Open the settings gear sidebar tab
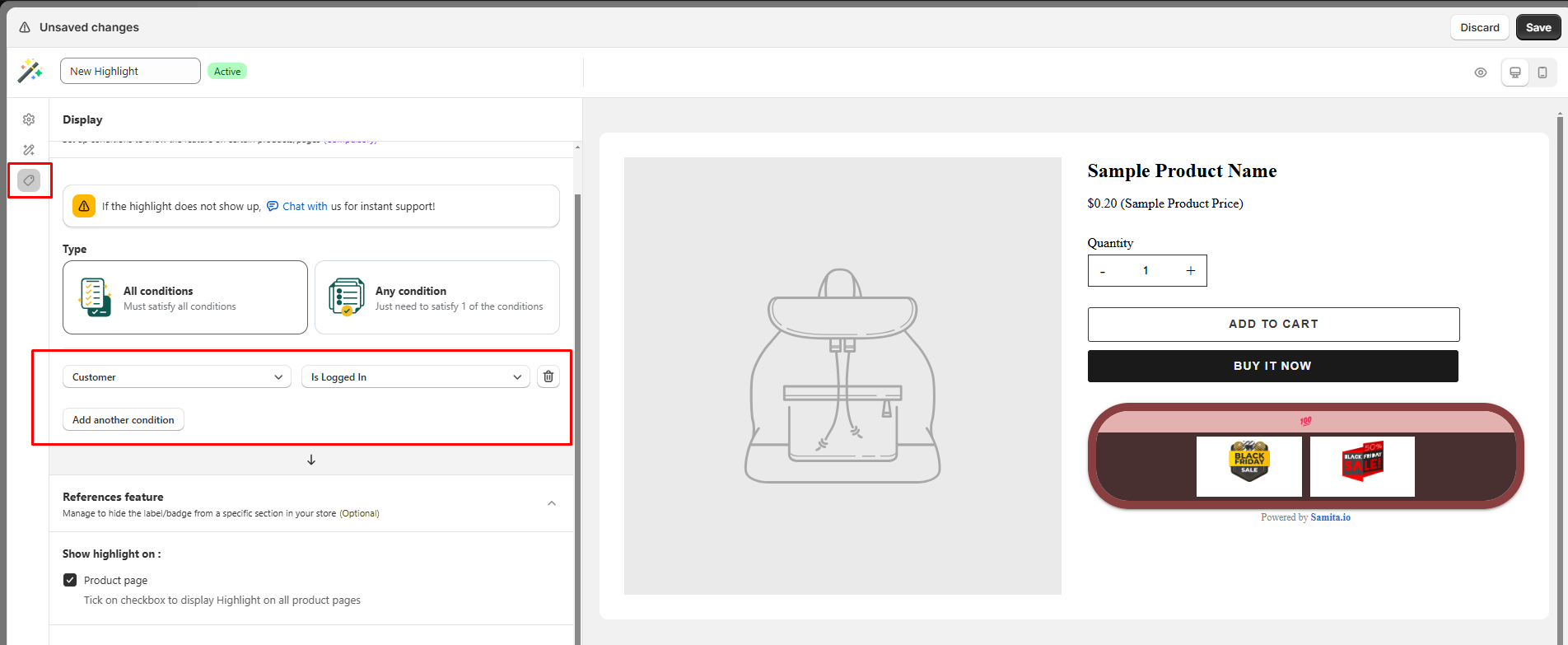The height and width of the screenshot is (645, 1568). coord(29,119)
